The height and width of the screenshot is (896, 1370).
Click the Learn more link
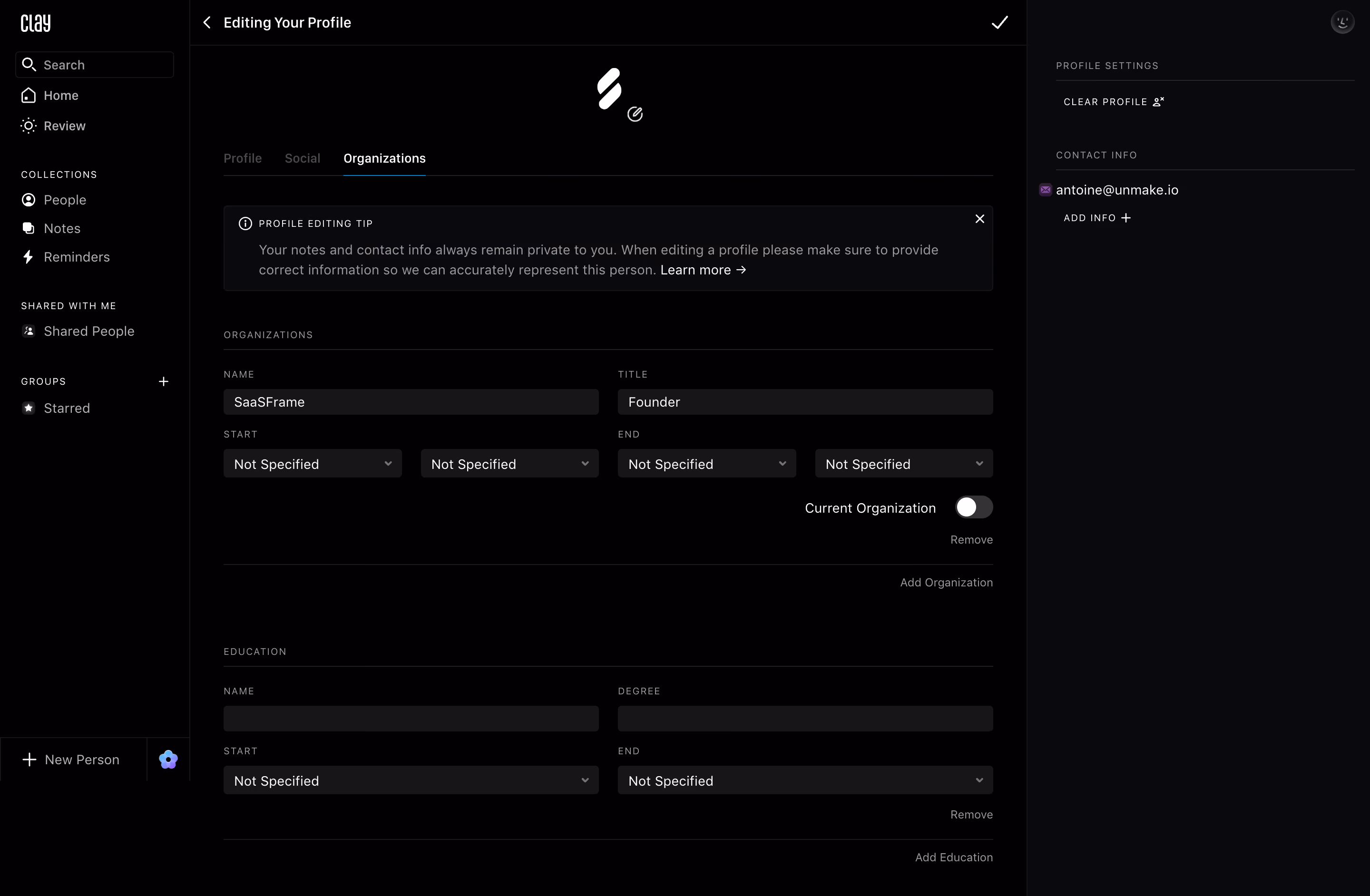click(703, 270)
